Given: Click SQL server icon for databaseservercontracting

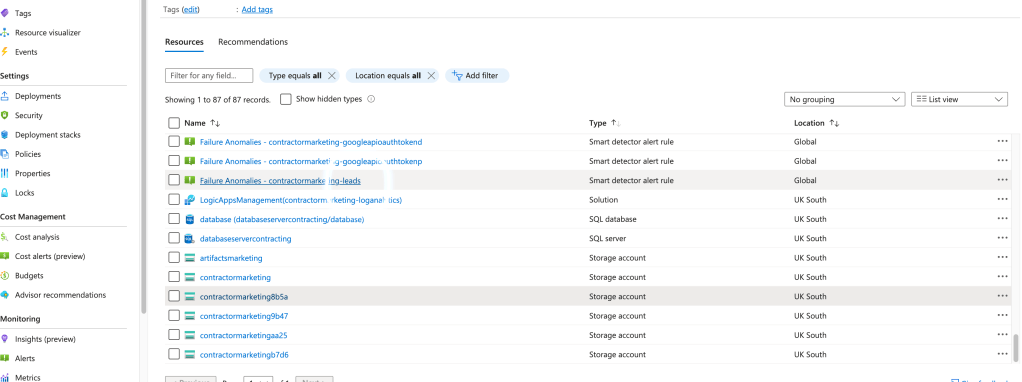Looking at the screenshot, I should click(x=190, y=239).
